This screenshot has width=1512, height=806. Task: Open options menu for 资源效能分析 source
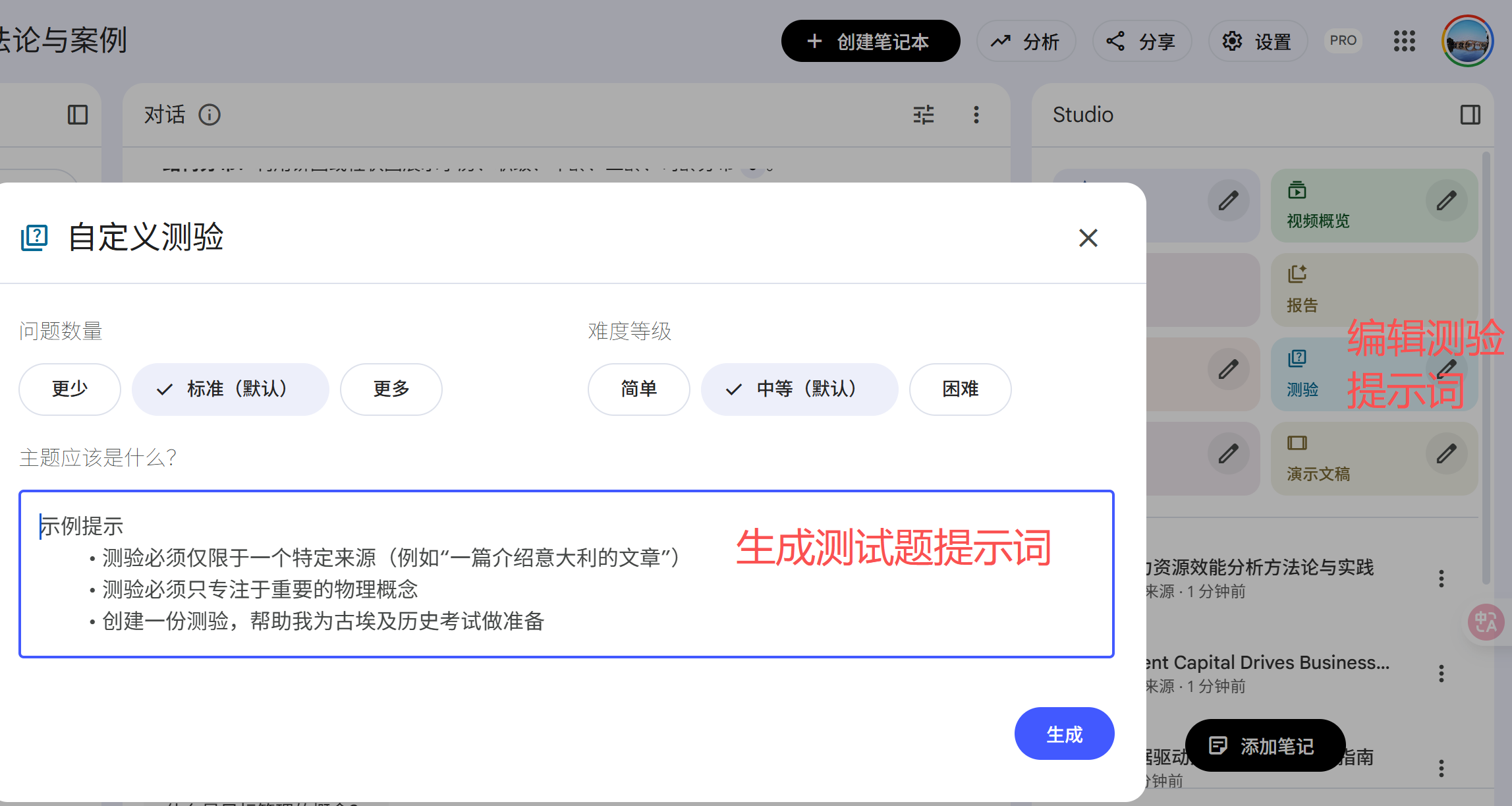[1441, 578]
